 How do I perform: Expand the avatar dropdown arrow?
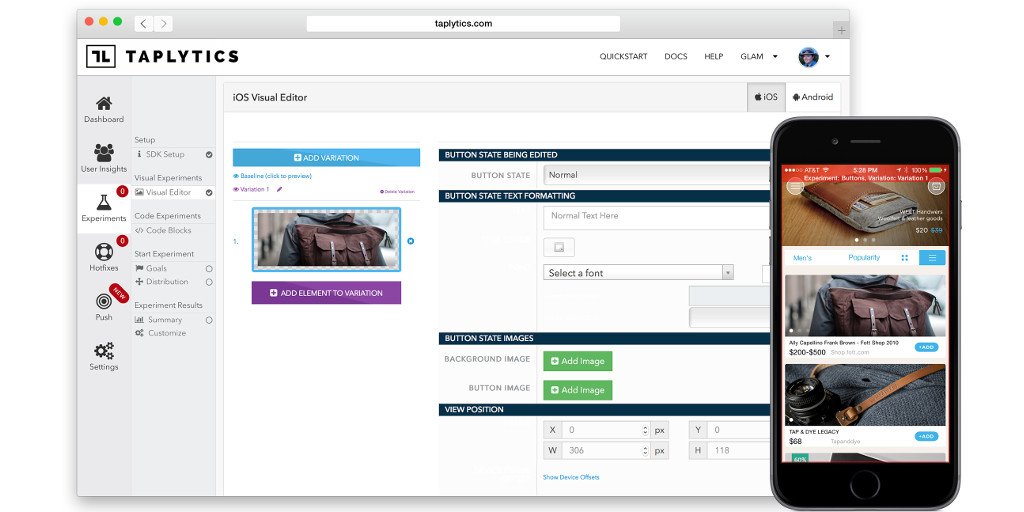(x=827, y=57)
